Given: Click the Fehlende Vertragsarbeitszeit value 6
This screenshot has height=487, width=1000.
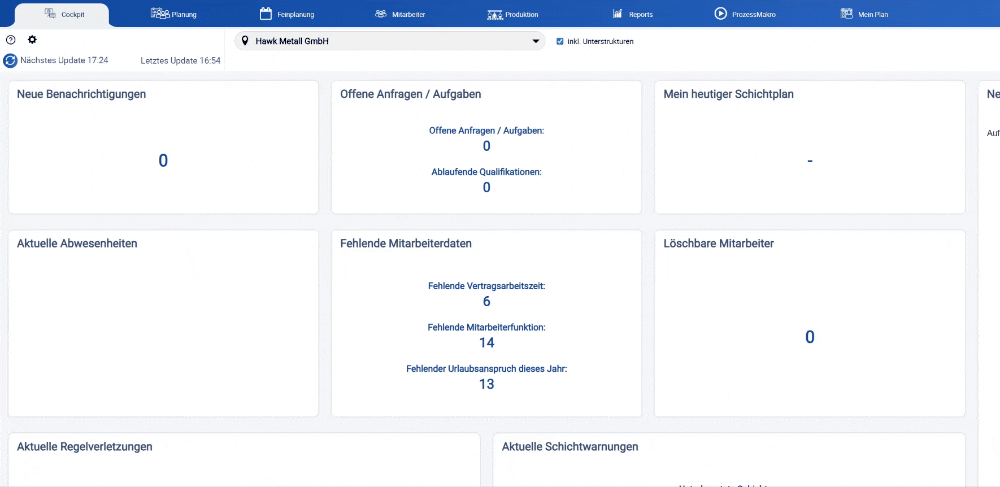Looking at the screenshot, I should click(486, 301).
